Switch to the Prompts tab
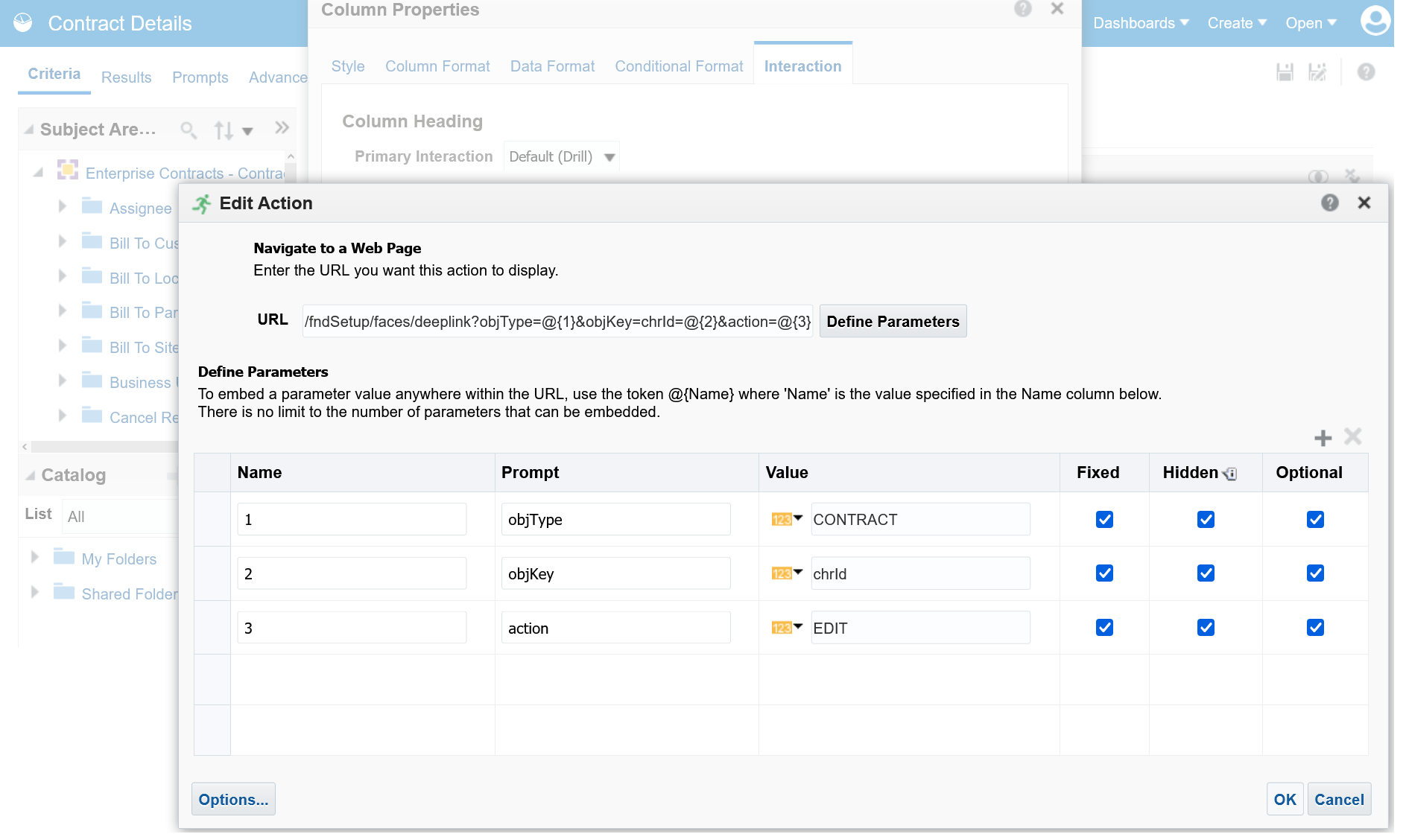The width and height of the screenshot is (1406, 840). point(200,77)
